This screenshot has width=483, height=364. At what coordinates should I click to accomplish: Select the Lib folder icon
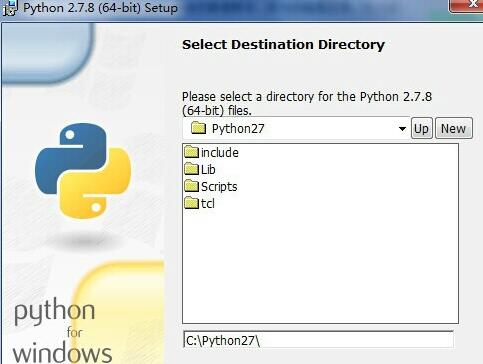pos(192,169)
